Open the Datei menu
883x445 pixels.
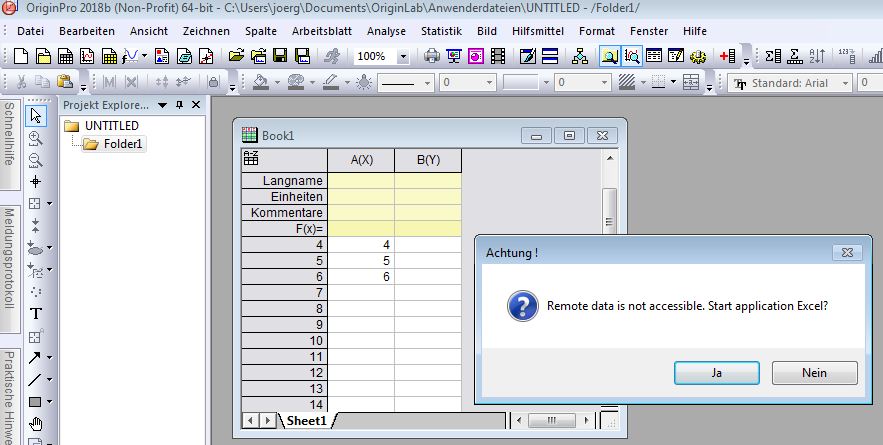[x=30, y=31]
